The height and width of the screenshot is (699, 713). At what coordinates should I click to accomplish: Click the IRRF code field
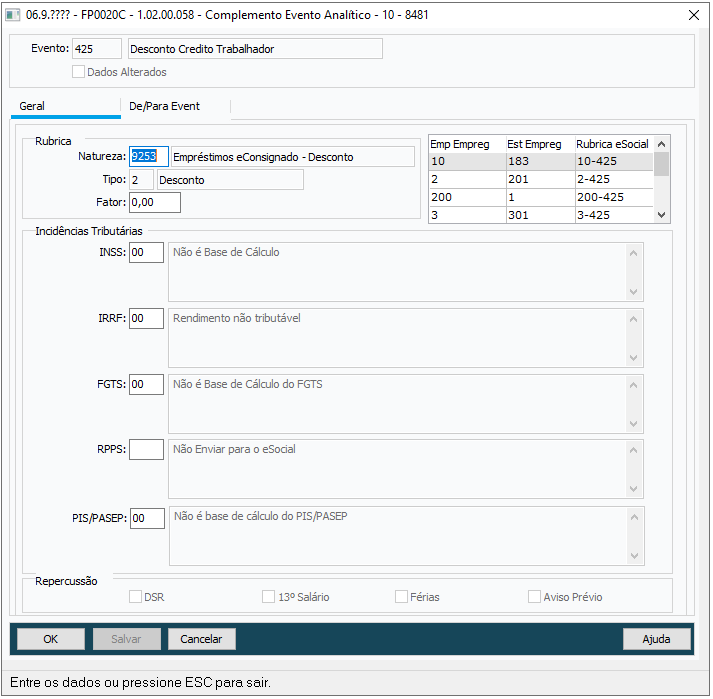pos(146,318)
